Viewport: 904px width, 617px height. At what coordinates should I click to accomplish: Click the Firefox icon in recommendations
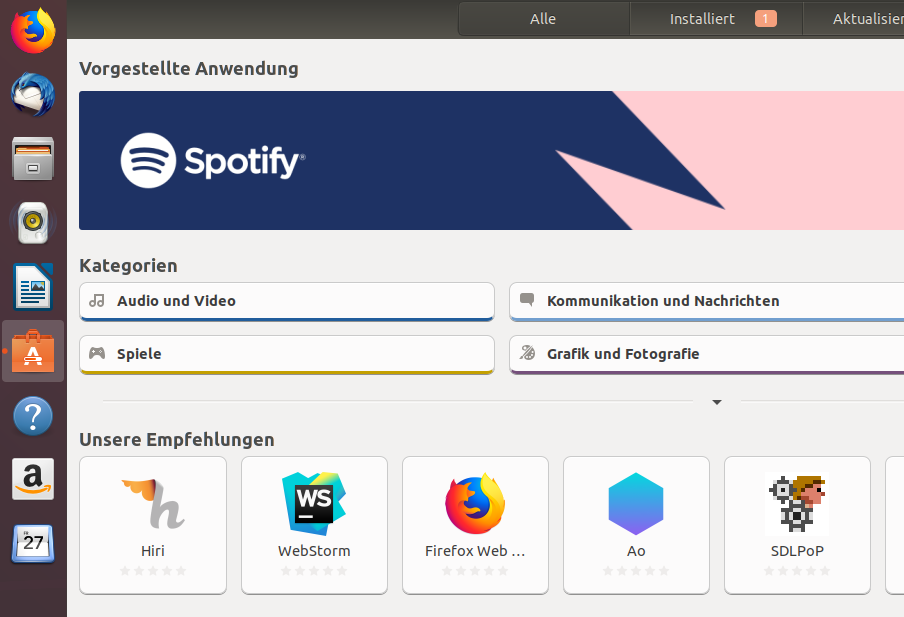pyautogui.click(x=475, y=503)
